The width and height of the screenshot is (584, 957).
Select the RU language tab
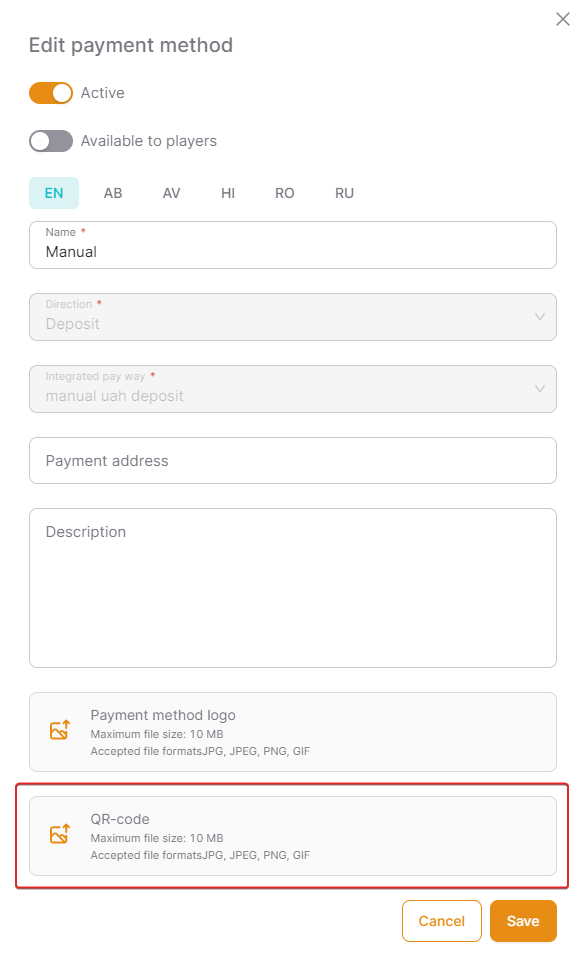click(x=344, y=193)
